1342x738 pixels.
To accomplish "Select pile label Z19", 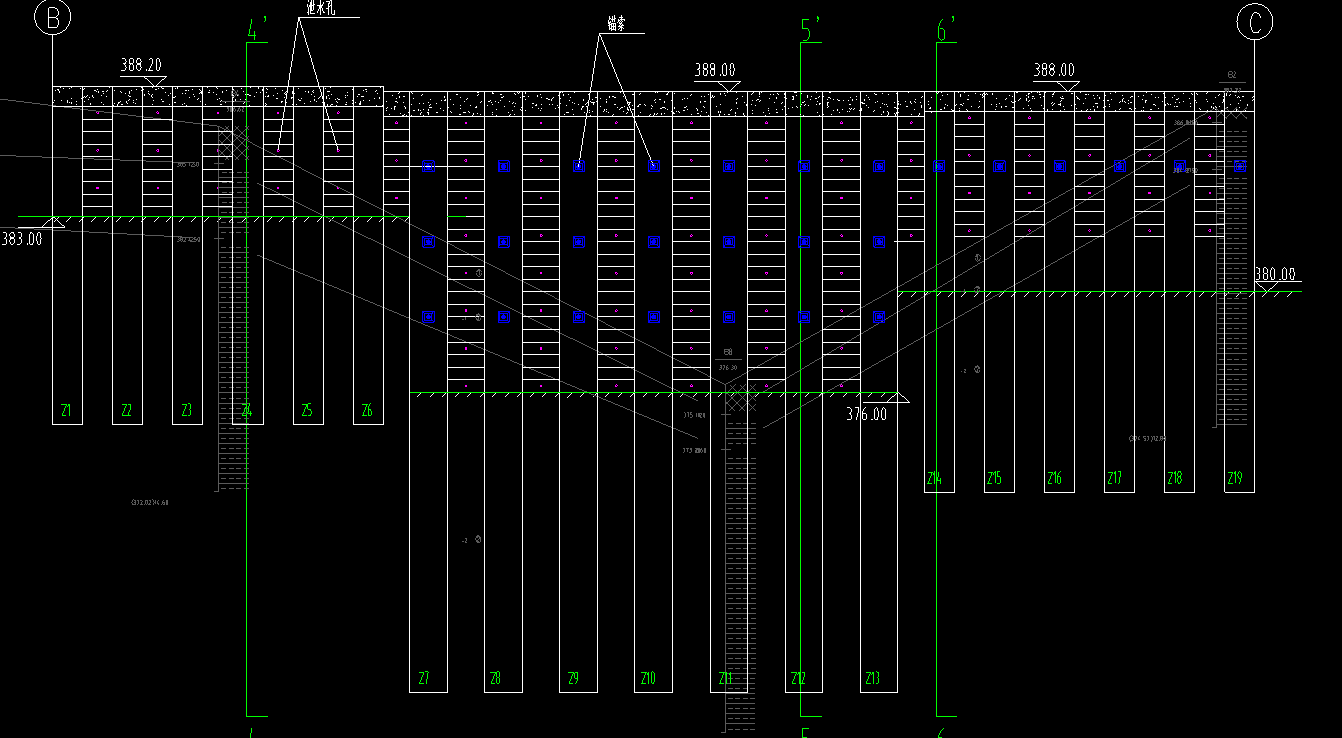I will coord(1234,479).
